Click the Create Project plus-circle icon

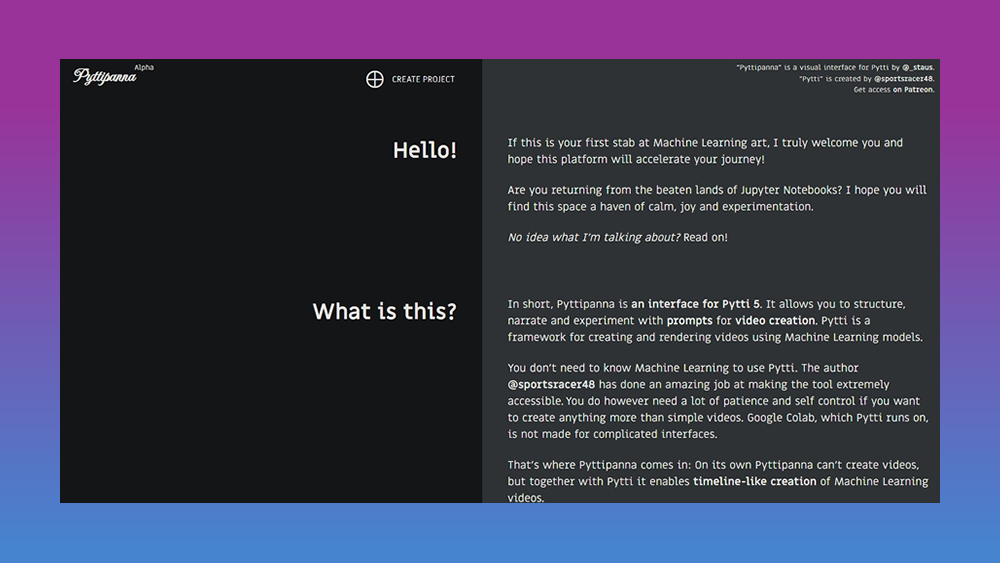pos(375,79)
